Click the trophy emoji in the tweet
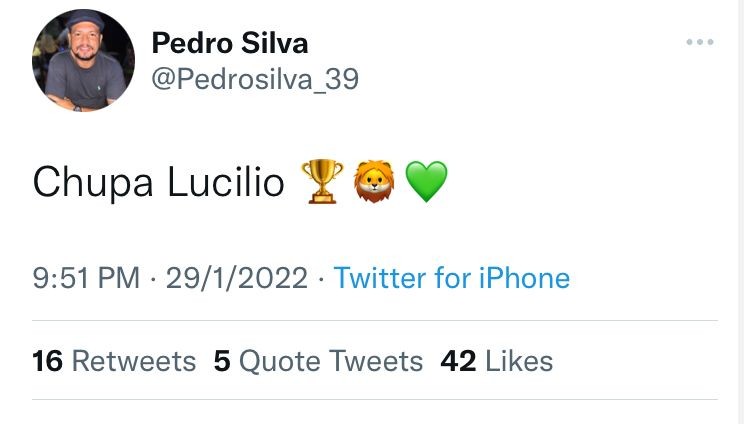Image resolution: width=750 pixels, height=424 pixels. coord(322,181)
